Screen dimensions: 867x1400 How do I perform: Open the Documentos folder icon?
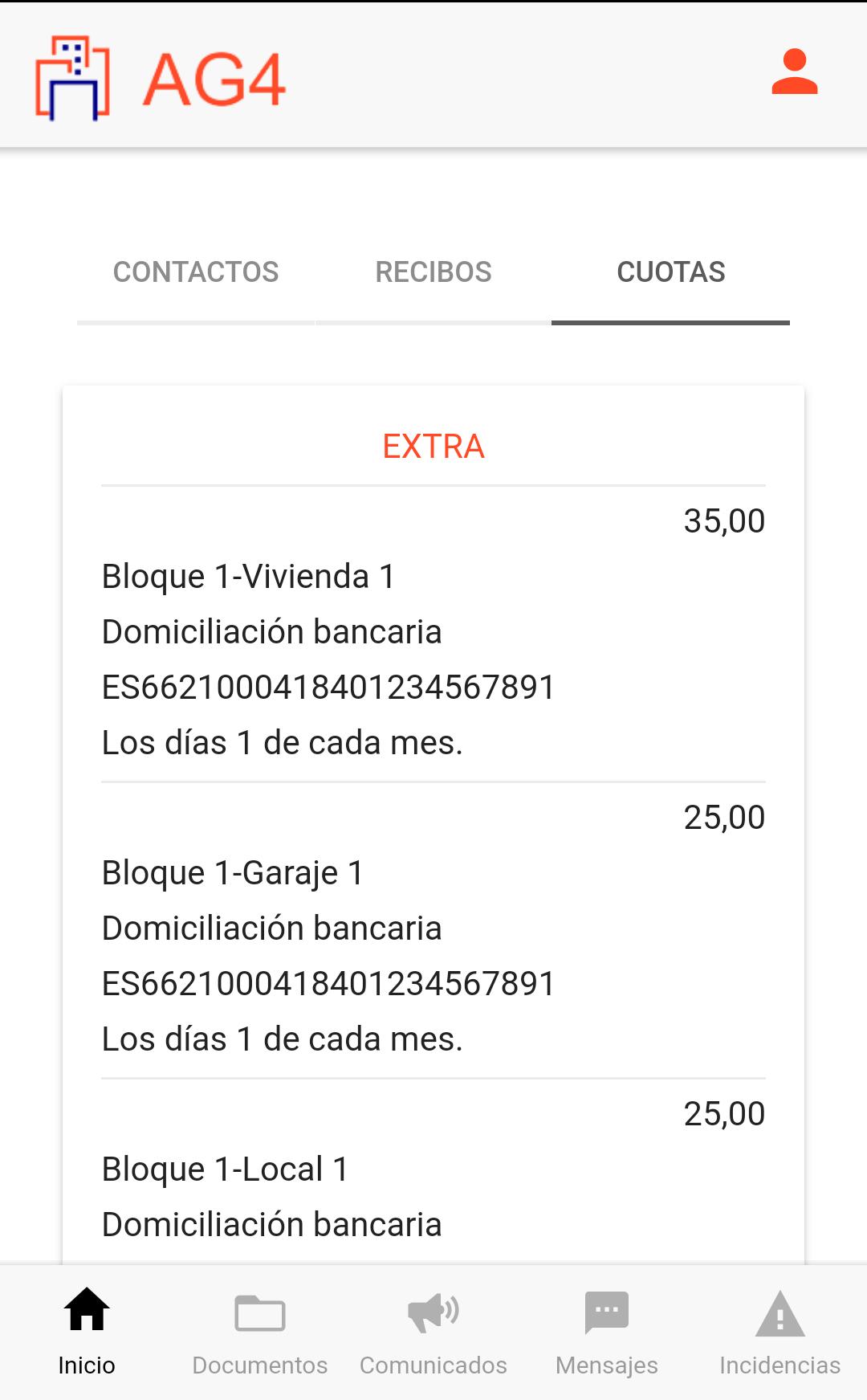pos(260,1312)
